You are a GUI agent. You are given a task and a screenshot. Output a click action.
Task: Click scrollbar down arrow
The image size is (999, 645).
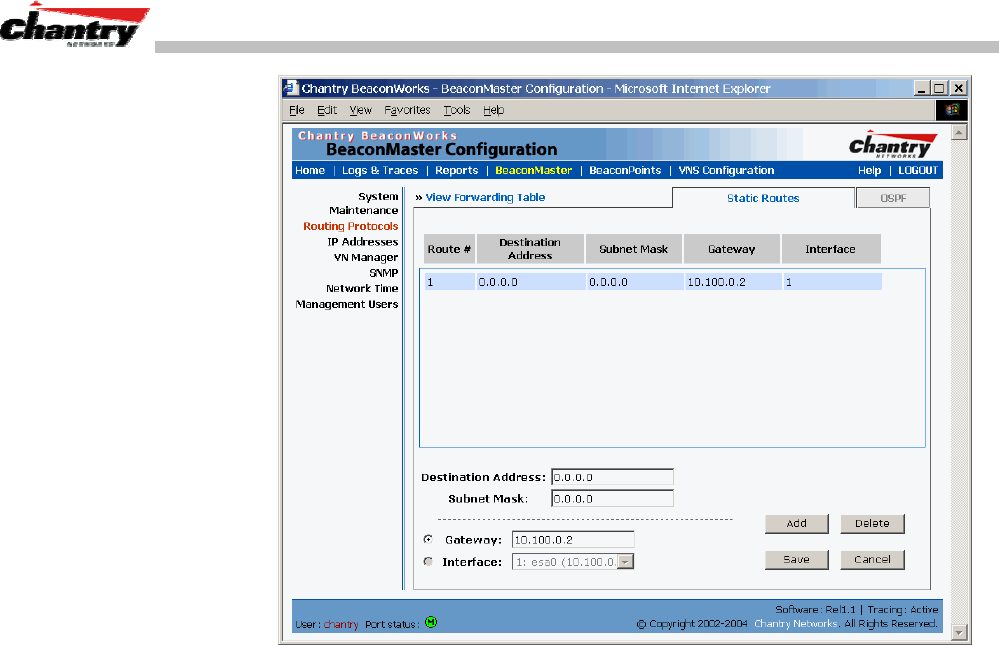pos(959,632)
